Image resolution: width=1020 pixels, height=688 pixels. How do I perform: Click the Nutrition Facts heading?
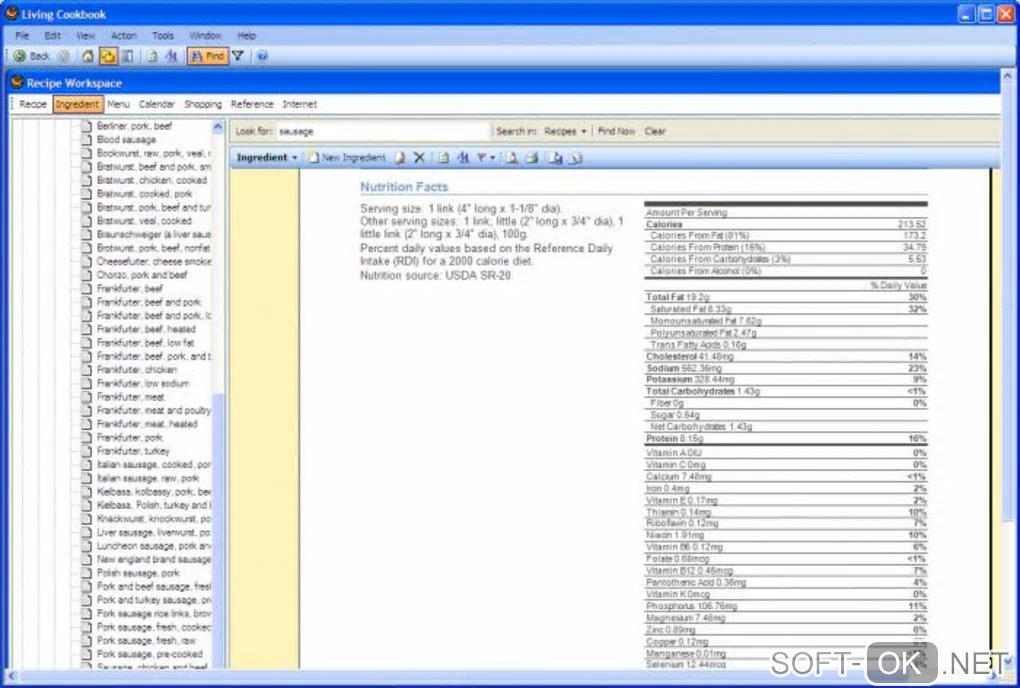point(404,187)
